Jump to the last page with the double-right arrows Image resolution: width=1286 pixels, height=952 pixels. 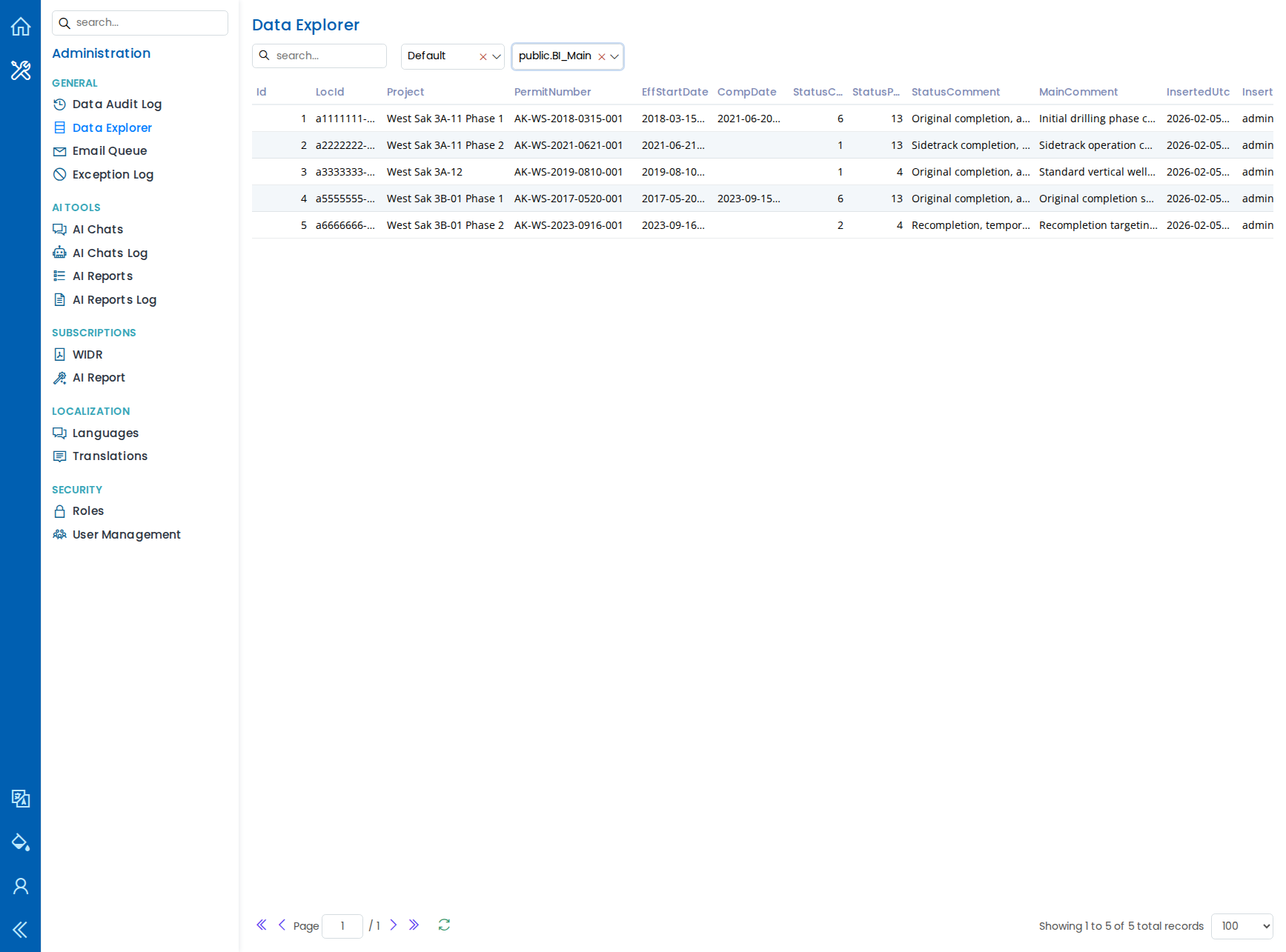pyautogui.click(x=414, y=925)
